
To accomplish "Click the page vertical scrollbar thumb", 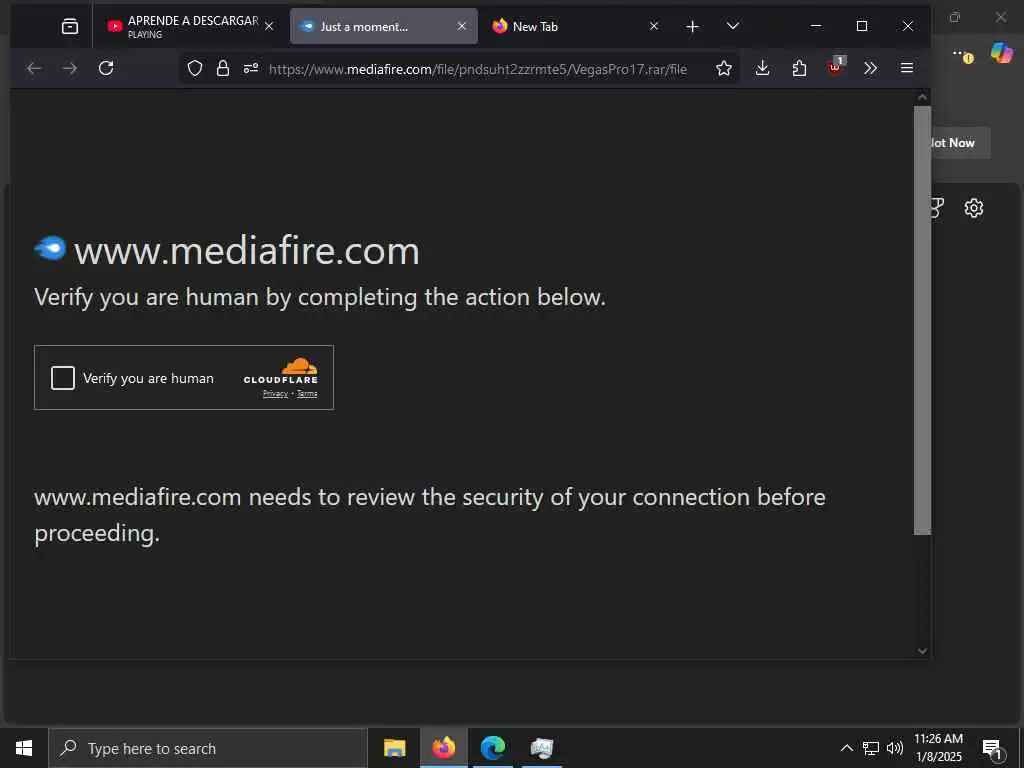I will coord(922,320).
